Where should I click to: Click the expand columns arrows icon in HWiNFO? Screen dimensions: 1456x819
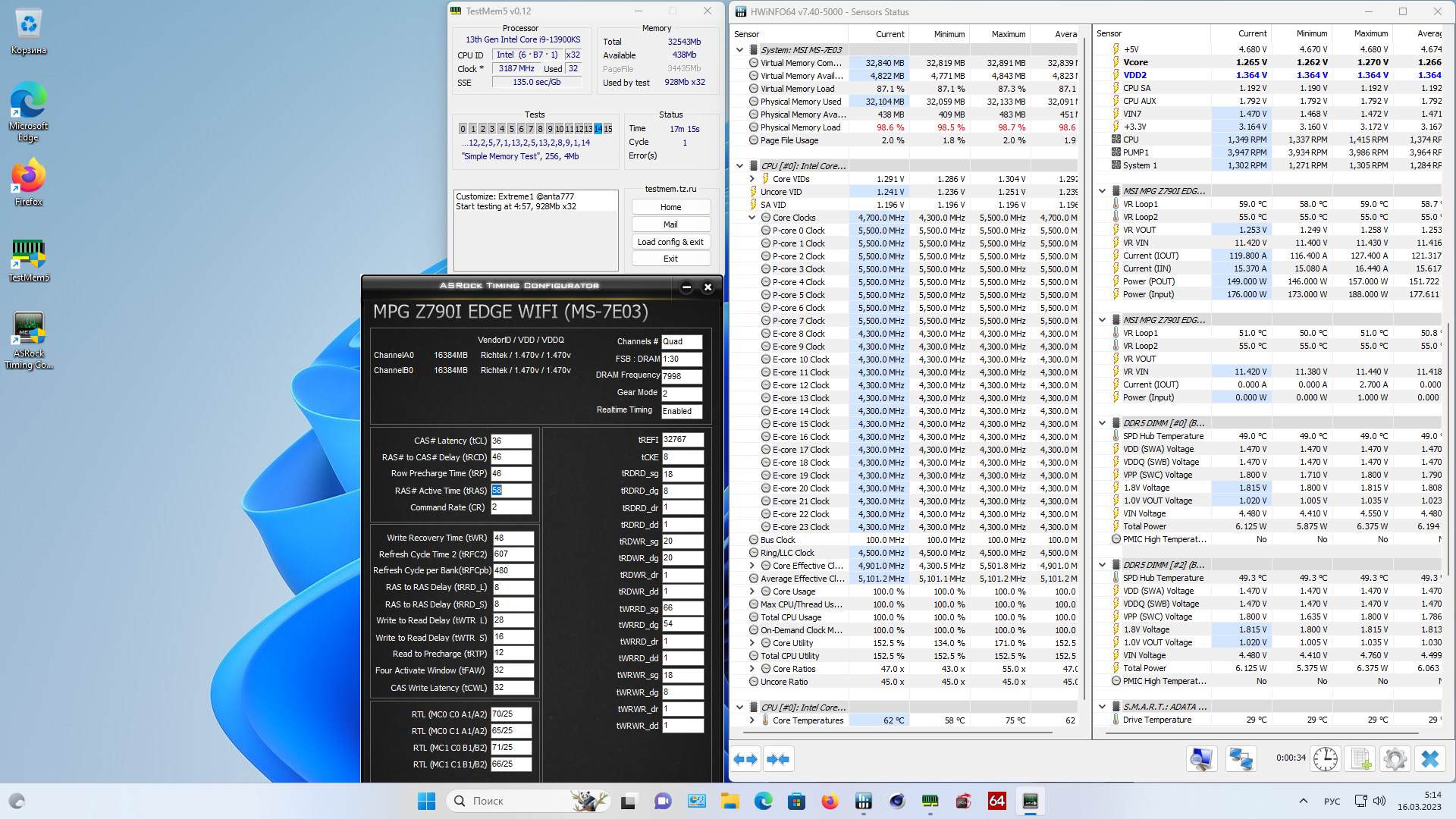746,759
